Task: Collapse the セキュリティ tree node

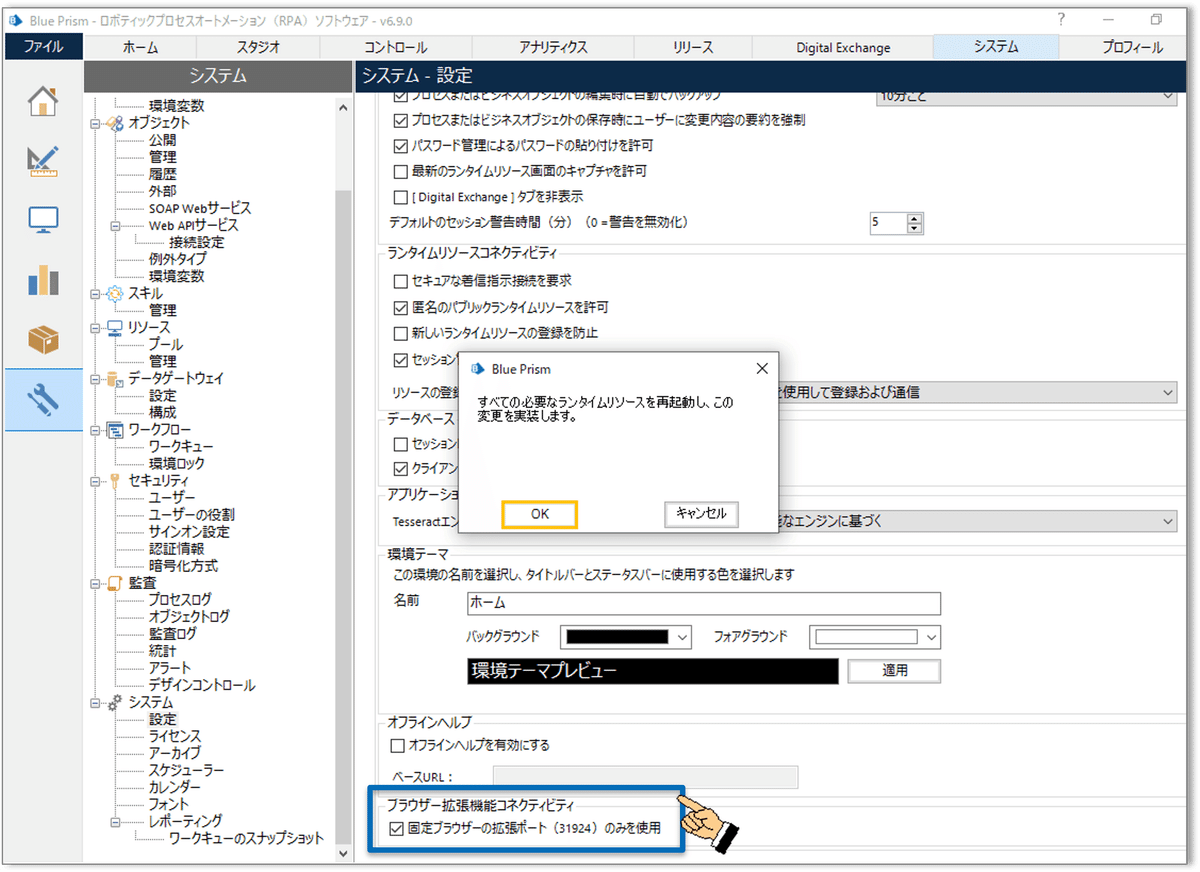Action: point(96,482)
